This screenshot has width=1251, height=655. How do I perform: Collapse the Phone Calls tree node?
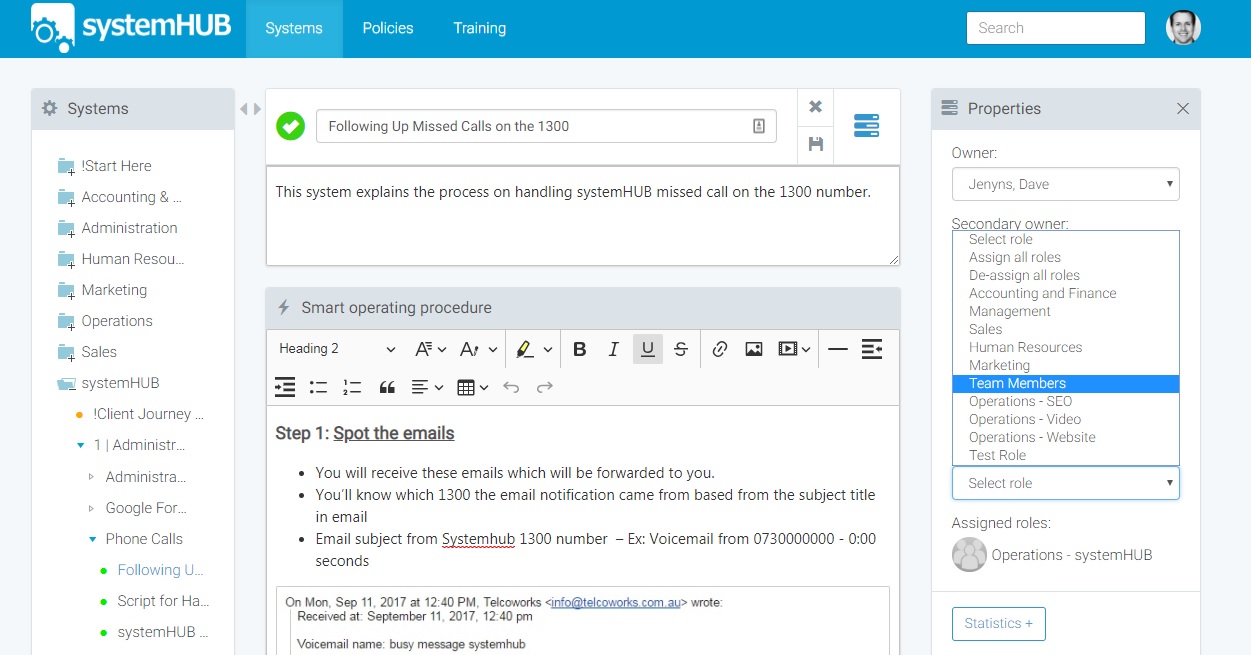coord(92,539)
